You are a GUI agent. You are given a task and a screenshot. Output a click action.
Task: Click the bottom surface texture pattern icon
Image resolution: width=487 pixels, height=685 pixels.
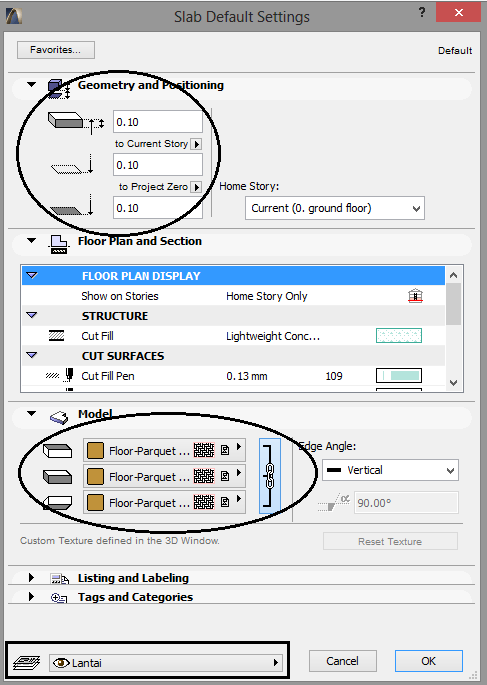click(204, 502)
